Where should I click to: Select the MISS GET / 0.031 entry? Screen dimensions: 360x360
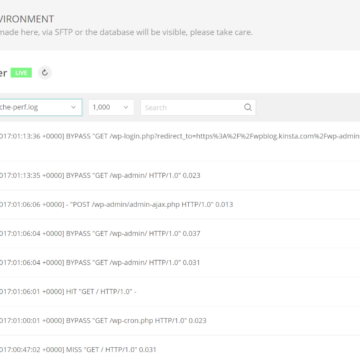[x=180, y=349]
